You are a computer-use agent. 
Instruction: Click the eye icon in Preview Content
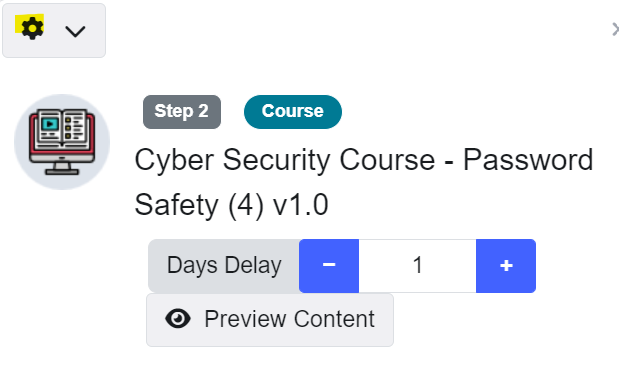click(x=178, y=318)
